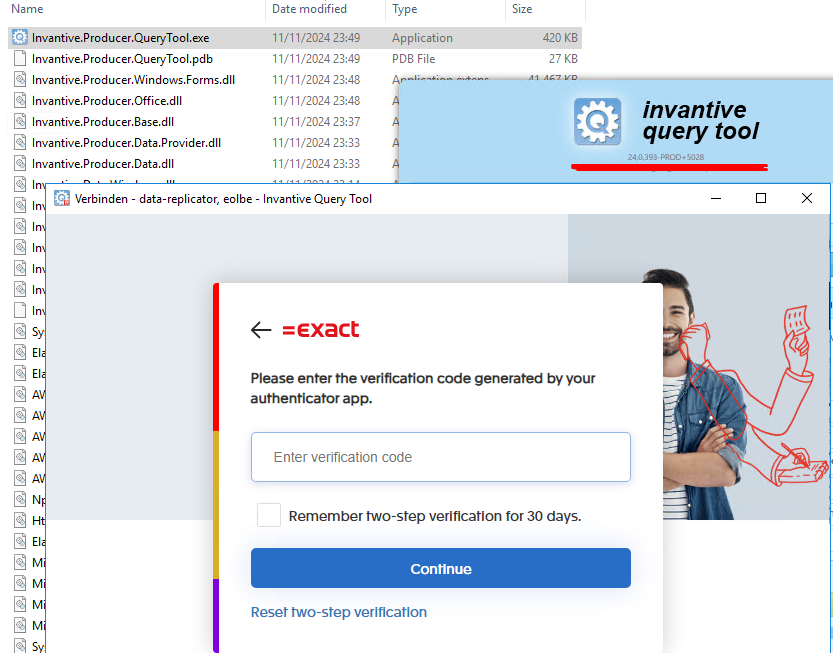Click the Invantive.Producer.QueryTool.exe application icon
Image resolution: width=833 pixels, height=653 pixels.
tap(20, 37)
